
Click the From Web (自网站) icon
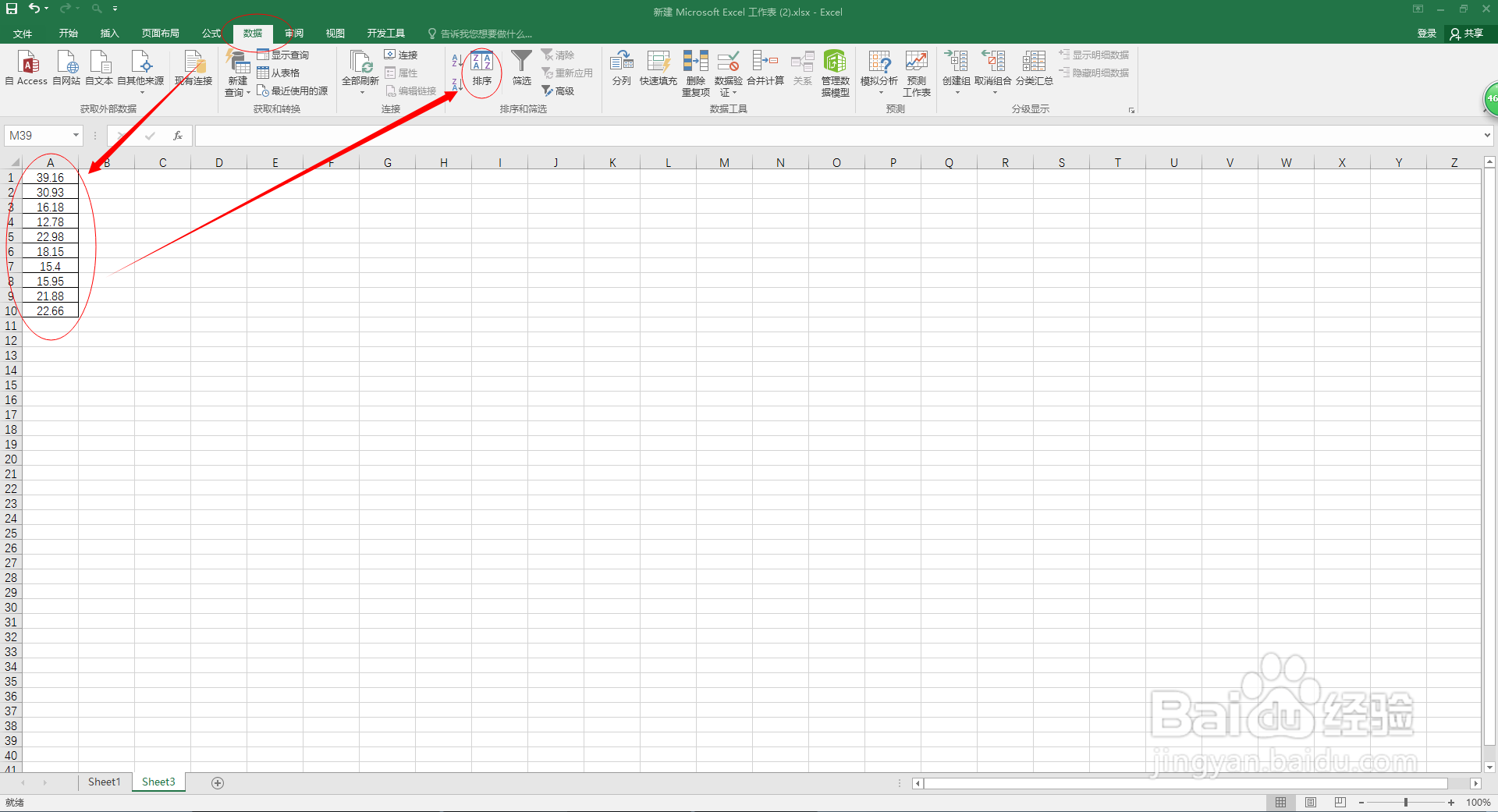67,67
